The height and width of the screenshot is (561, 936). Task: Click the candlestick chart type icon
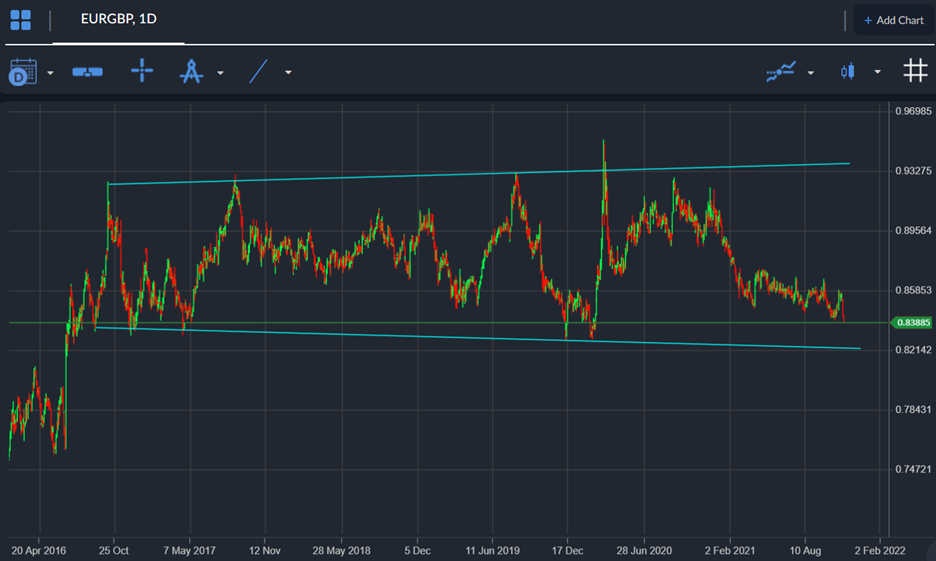[x=849, y=71]
